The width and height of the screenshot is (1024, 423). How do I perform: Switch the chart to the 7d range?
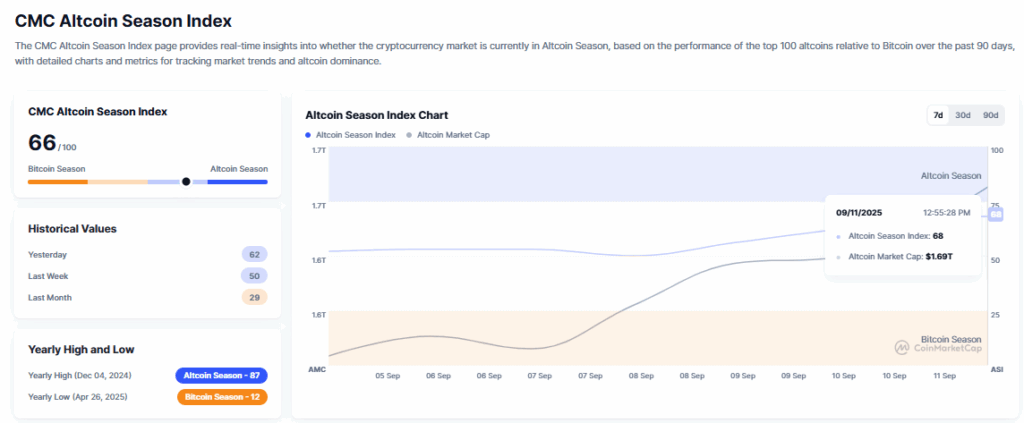pos(938,115)
